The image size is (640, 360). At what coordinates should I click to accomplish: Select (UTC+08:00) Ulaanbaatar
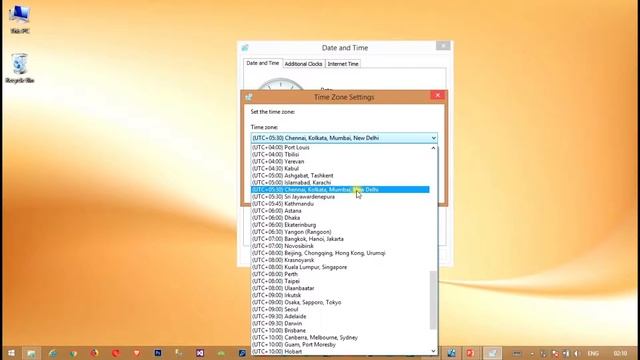tap(340, 288)
